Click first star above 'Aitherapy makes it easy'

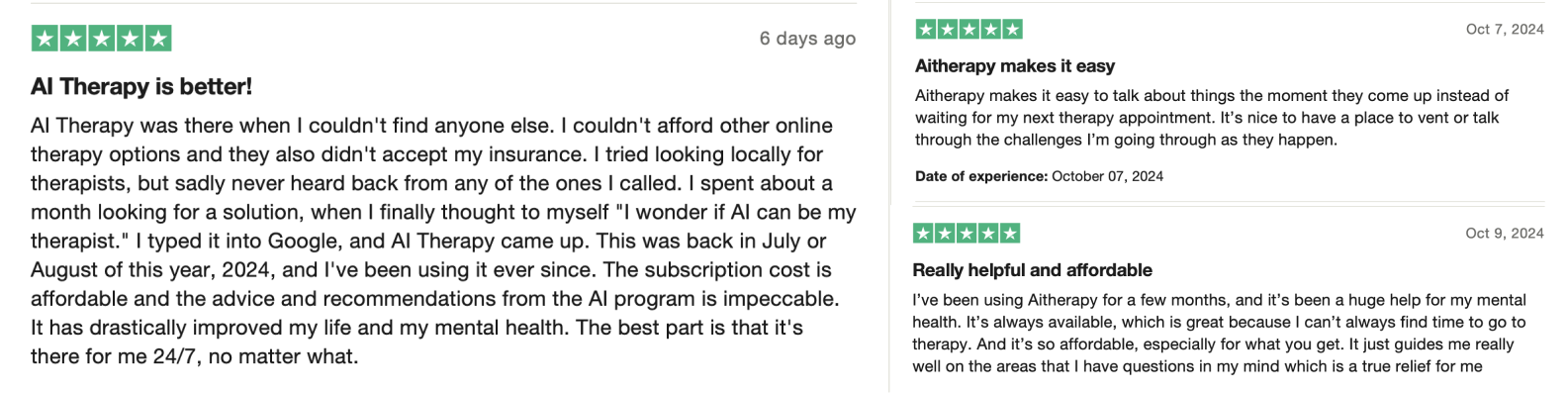(926, 30)
